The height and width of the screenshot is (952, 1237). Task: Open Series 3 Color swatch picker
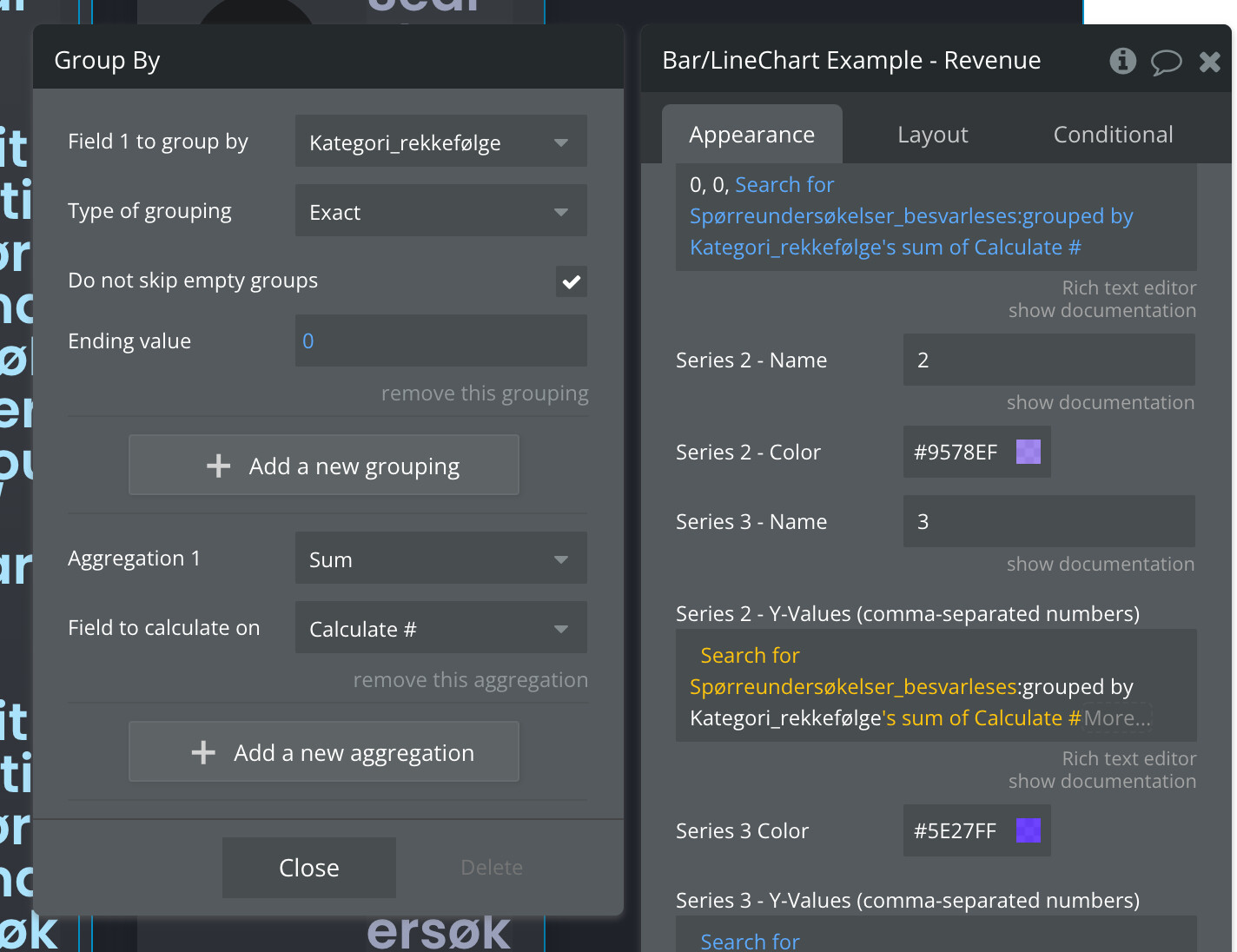coord(1029,830)
